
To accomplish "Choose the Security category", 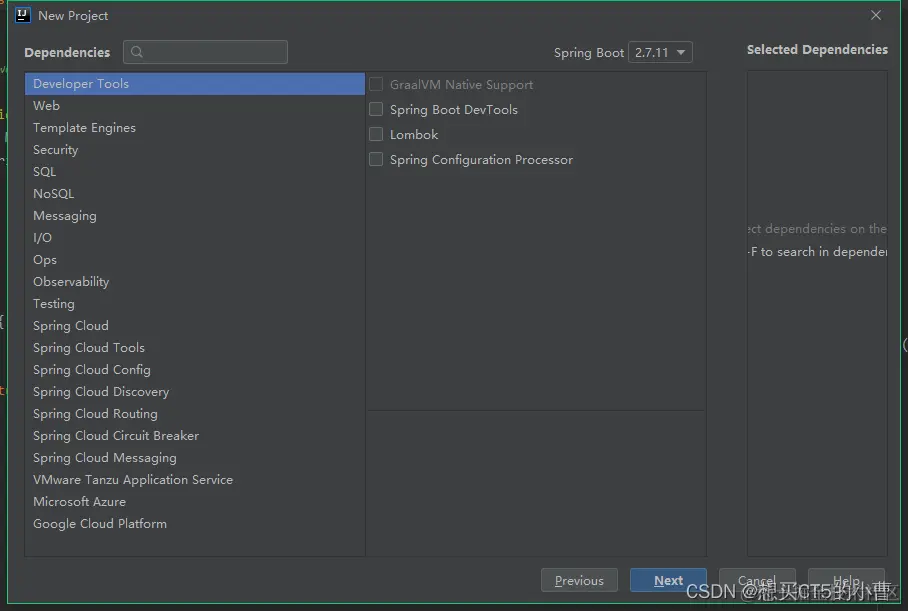I will 195,150.
